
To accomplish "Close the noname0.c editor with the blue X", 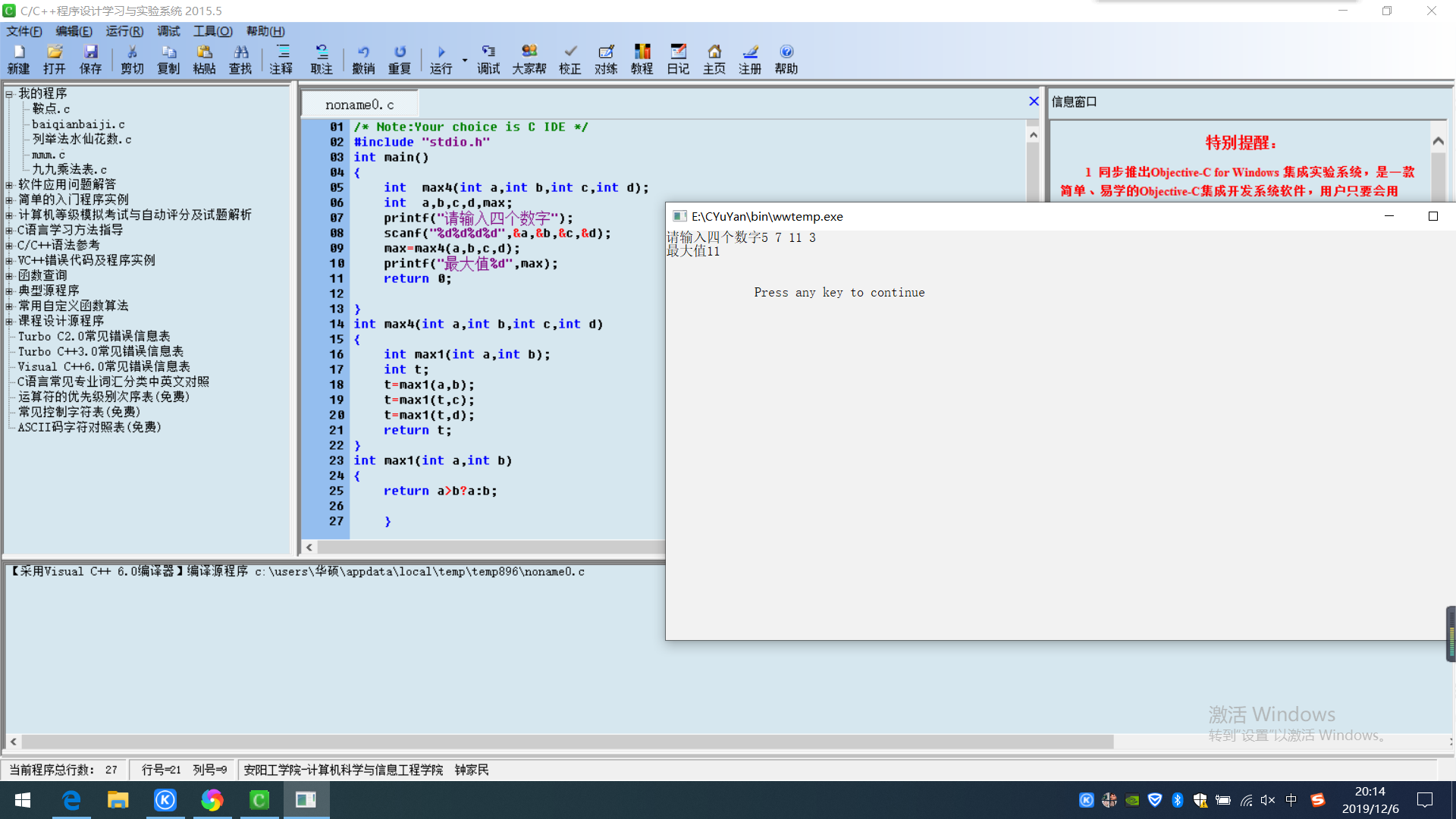I will click(1034, 101).
